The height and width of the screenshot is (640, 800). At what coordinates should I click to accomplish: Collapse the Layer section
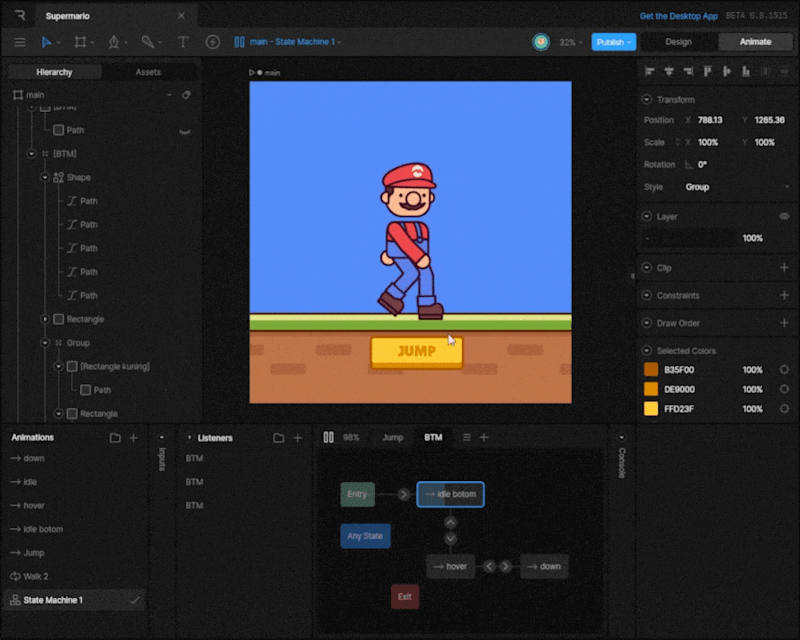(x=647, y=217)
